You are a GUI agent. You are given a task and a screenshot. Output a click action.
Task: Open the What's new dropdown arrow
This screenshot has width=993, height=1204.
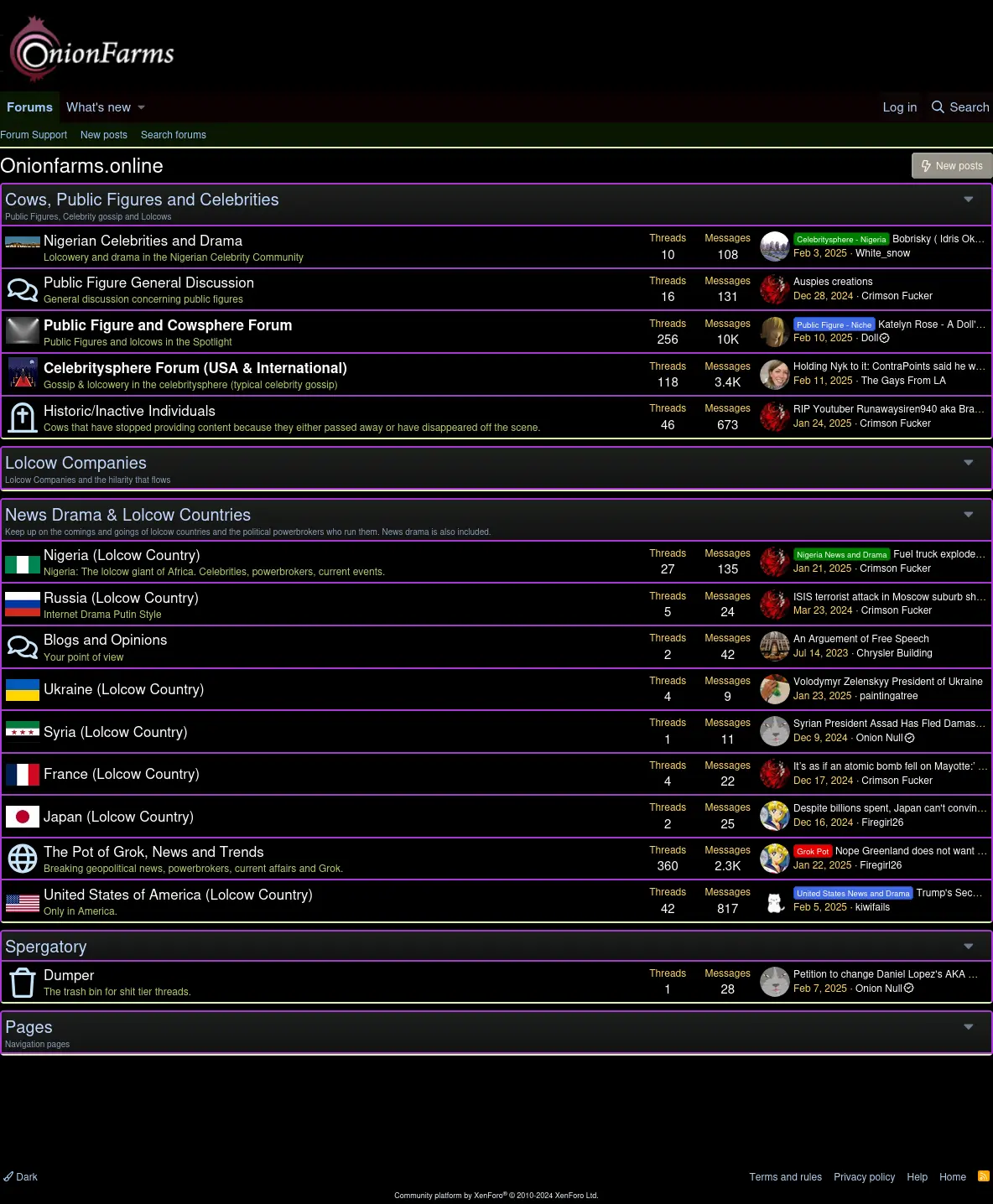(141, 107)
